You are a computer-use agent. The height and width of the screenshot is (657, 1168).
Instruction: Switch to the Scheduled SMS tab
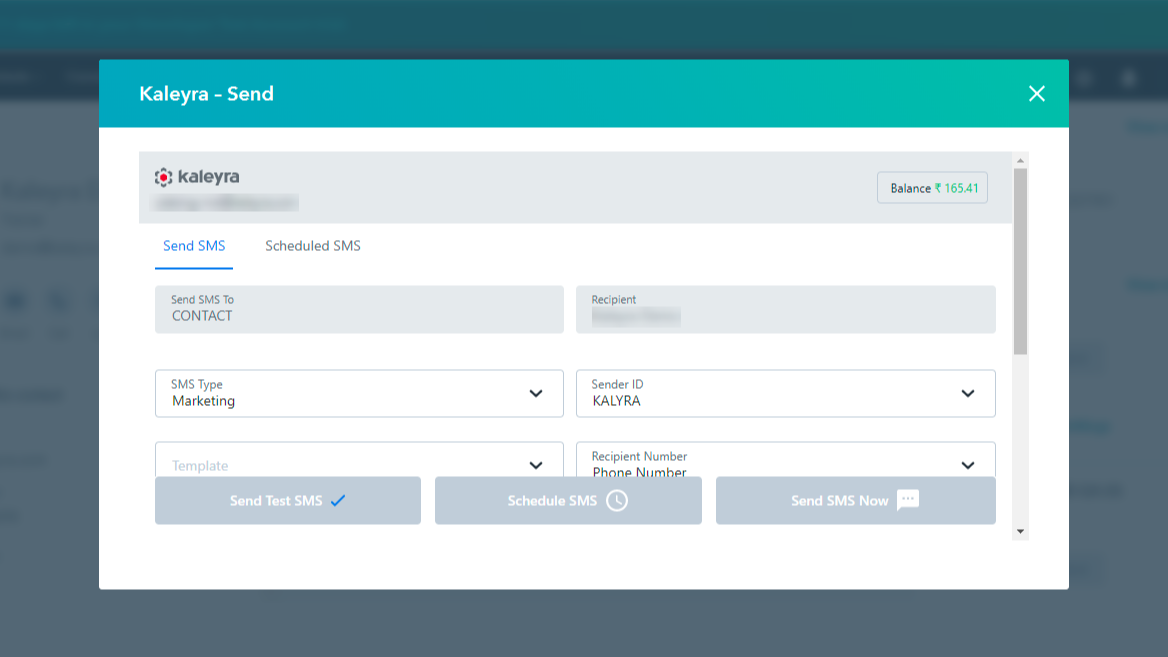311,245
